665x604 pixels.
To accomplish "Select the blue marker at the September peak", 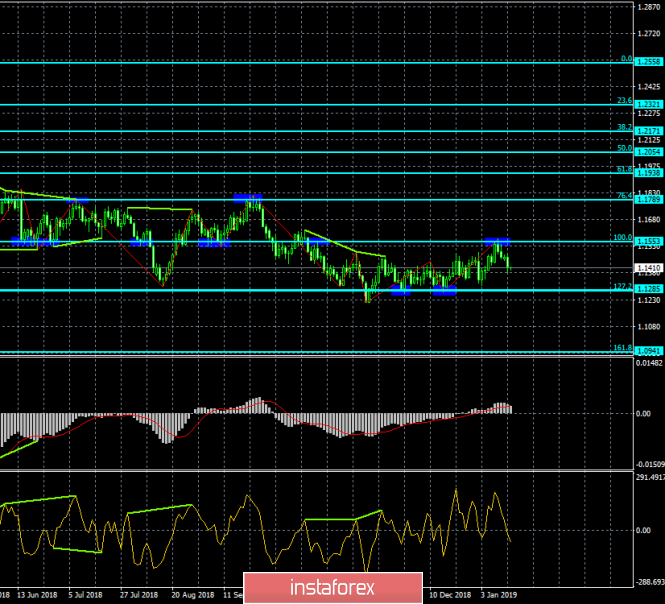I will 248,198.
